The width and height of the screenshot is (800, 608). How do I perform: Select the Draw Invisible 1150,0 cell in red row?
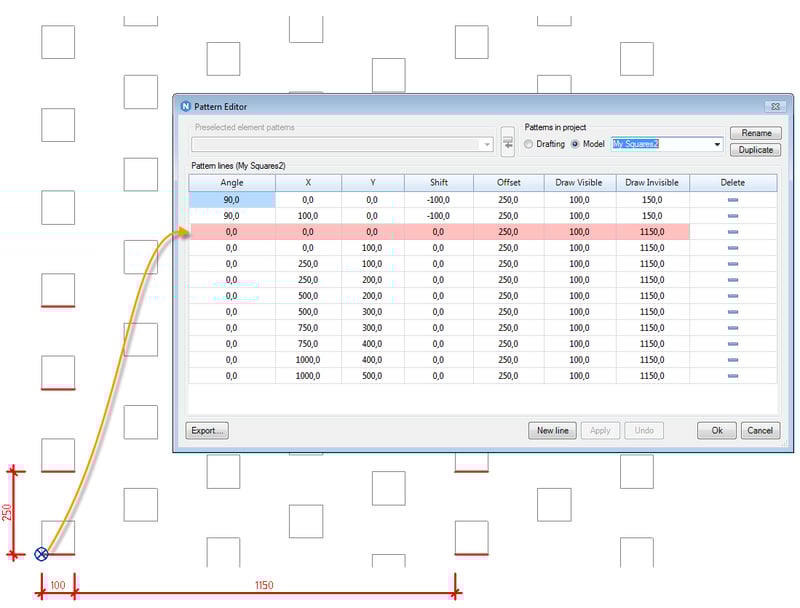pyautogui.click(x=653, y=232)
